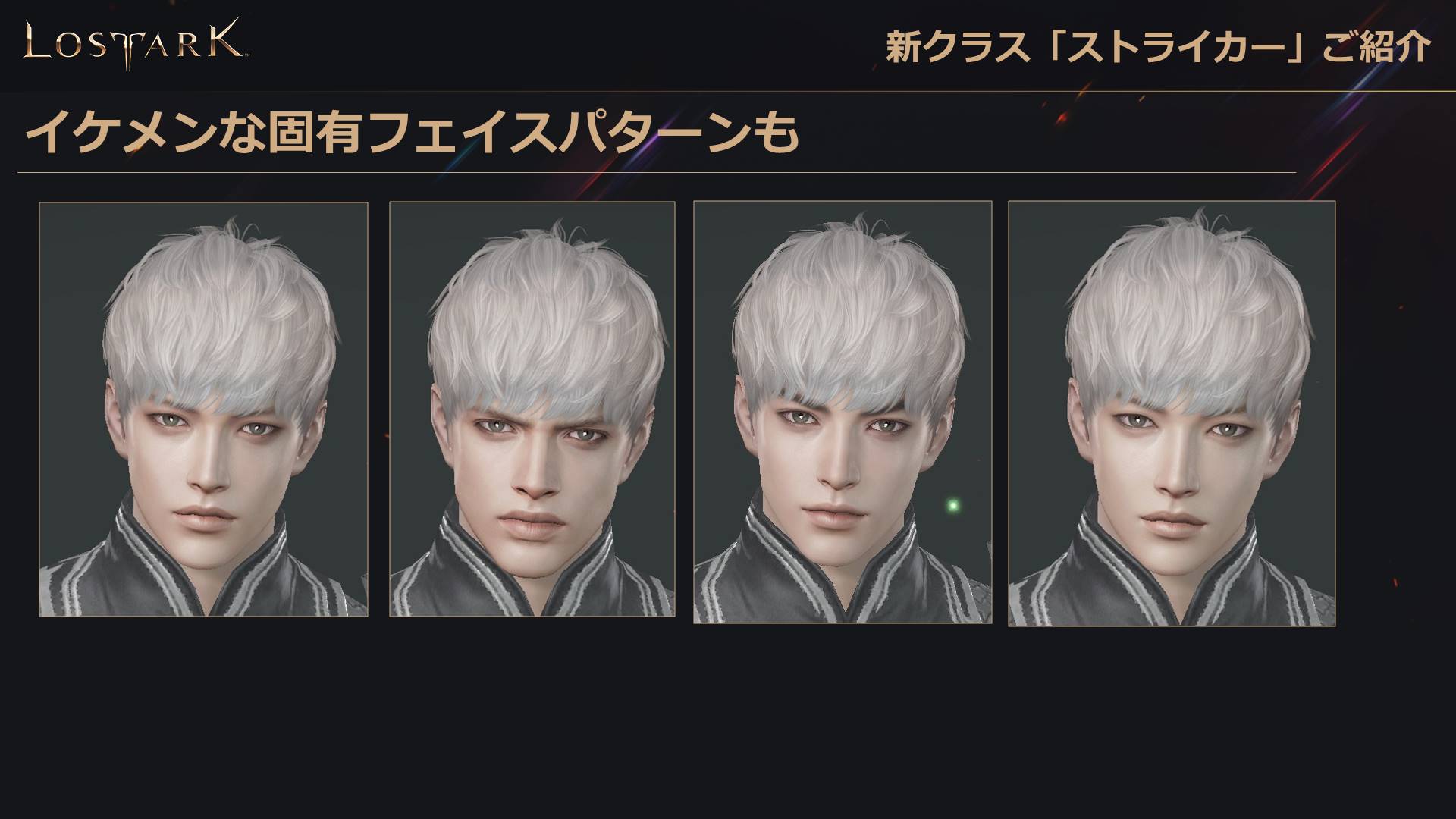Select the third face thumbnail with green spark
Viewport: 1456px width, 819px height.
click(x=843, y=412)
